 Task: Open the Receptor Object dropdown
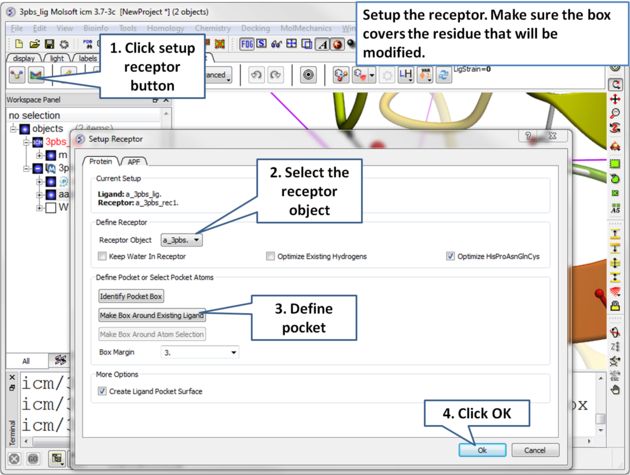point(182,240)
